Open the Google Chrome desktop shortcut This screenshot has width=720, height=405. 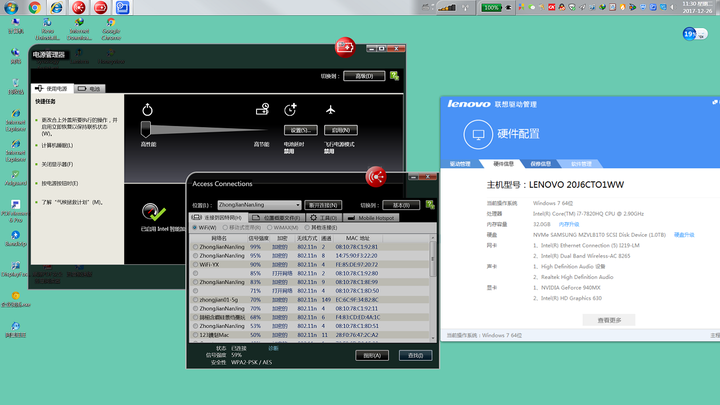(x=111, y=29)
